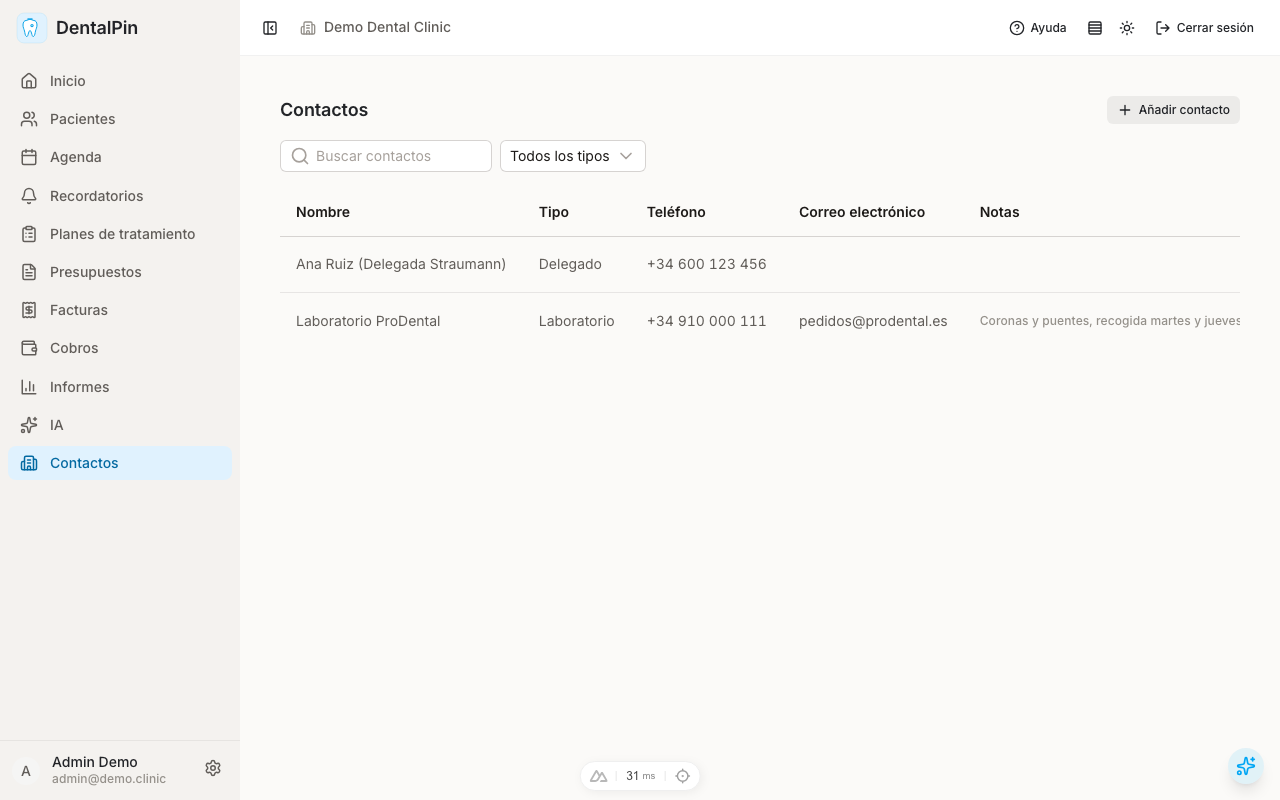1280x800 pixels.
Task: Collapse the sidebar with the panel toggle icon
Action: (x=270, y=28)
